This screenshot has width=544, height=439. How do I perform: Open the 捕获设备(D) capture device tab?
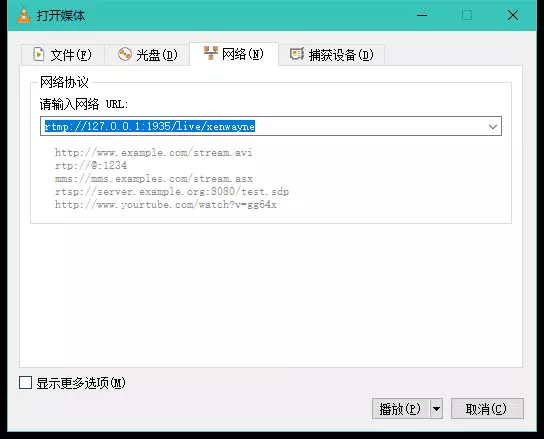click(332, 55)
